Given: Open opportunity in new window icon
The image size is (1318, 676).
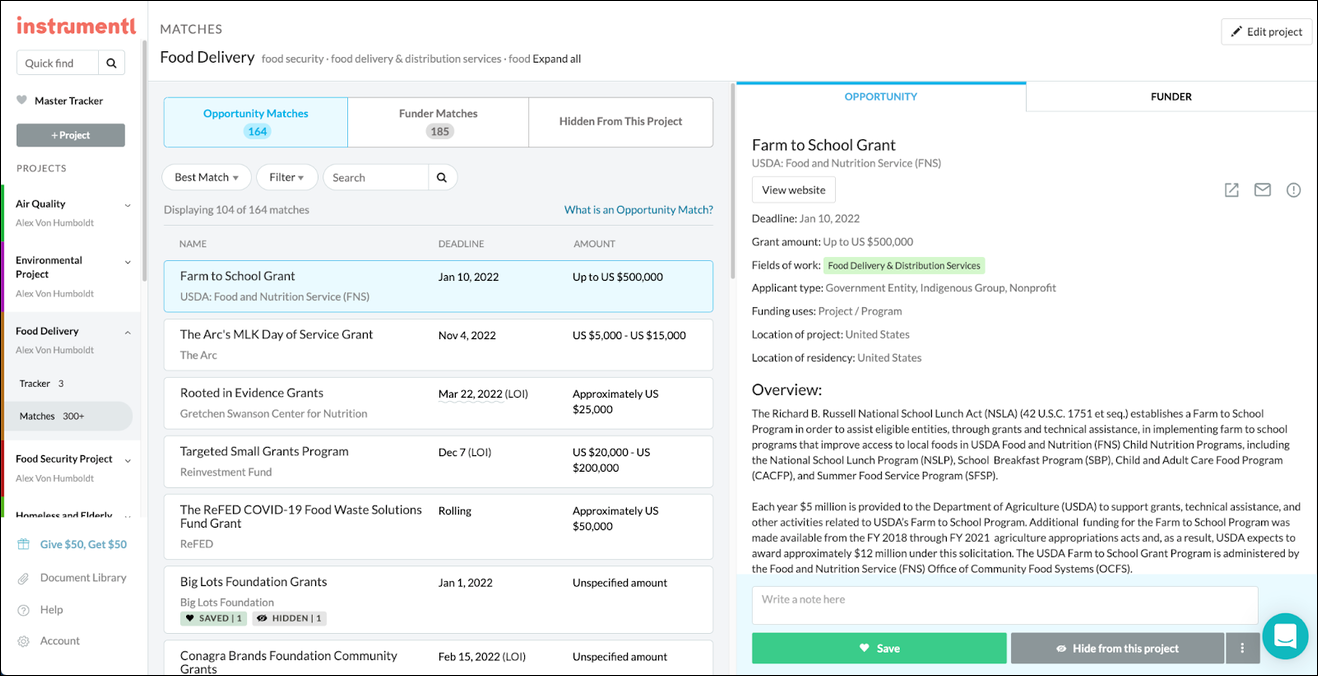Looking at the screenshot, I should (x=1232, y=190).
